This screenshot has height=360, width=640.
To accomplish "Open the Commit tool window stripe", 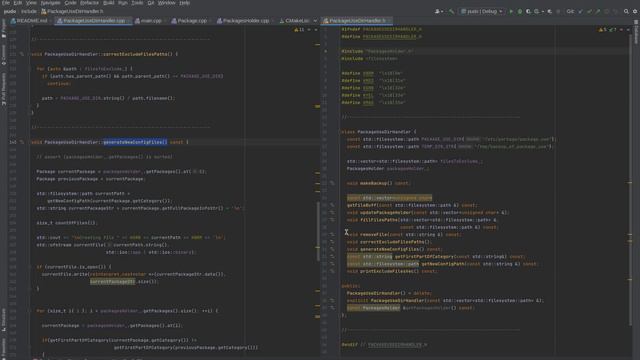I will (x=4, y=55).
